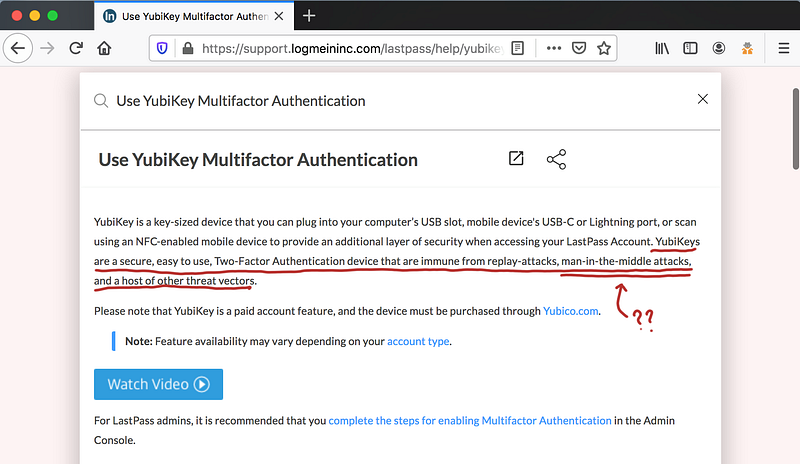Toggle the browser sidebar
This screenshot has height=464, width=800.
tap(690, 48)
